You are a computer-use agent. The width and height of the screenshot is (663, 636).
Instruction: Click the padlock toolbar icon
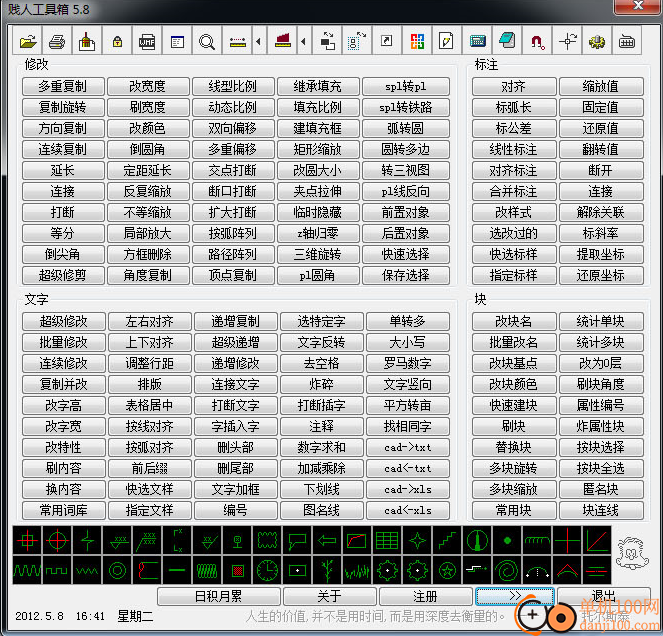117,41
